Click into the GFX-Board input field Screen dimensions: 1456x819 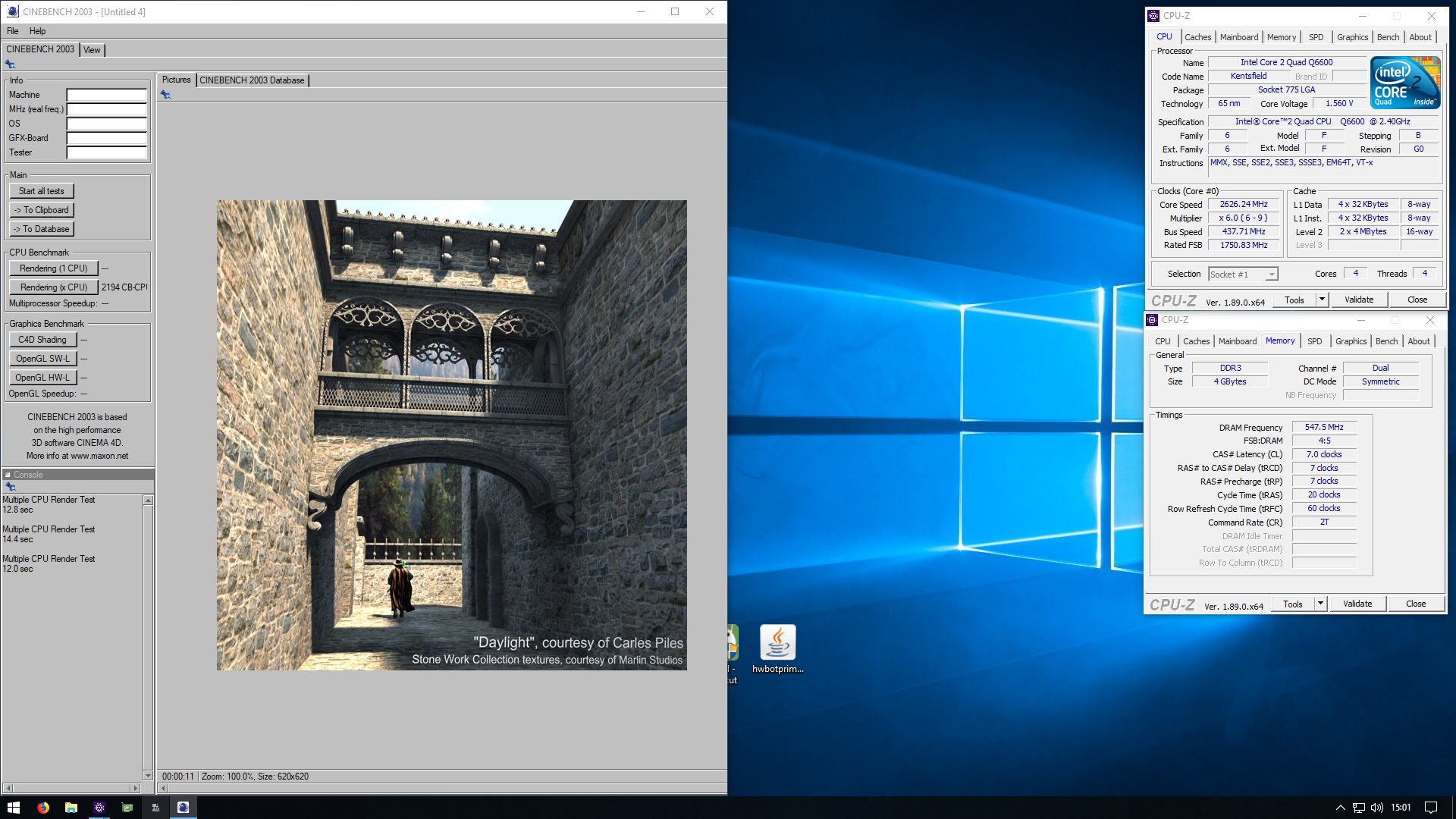coord(107,138)
